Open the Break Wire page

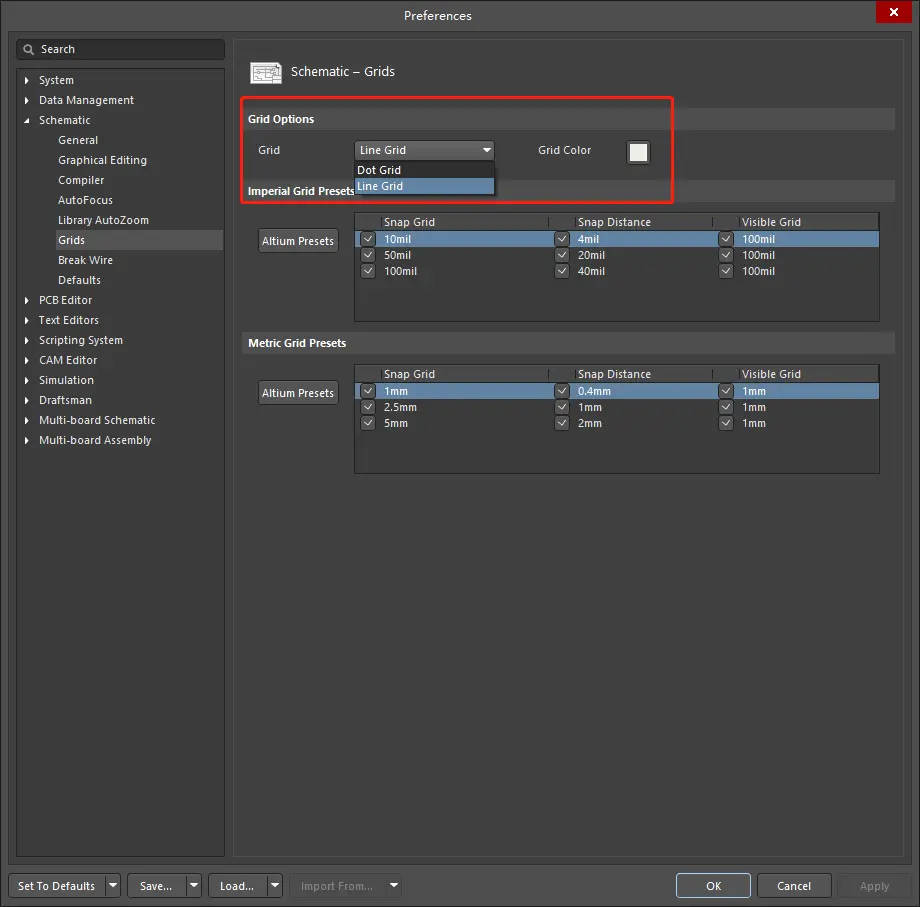[x=85, y=260]
